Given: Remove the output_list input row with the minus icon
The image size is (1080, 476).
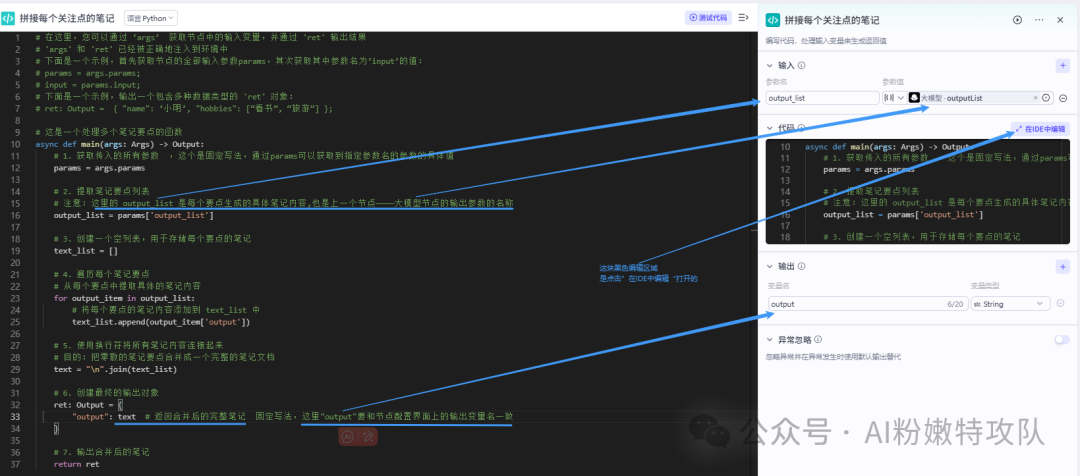Looking at the screenshot, I should click(1063, 98).
